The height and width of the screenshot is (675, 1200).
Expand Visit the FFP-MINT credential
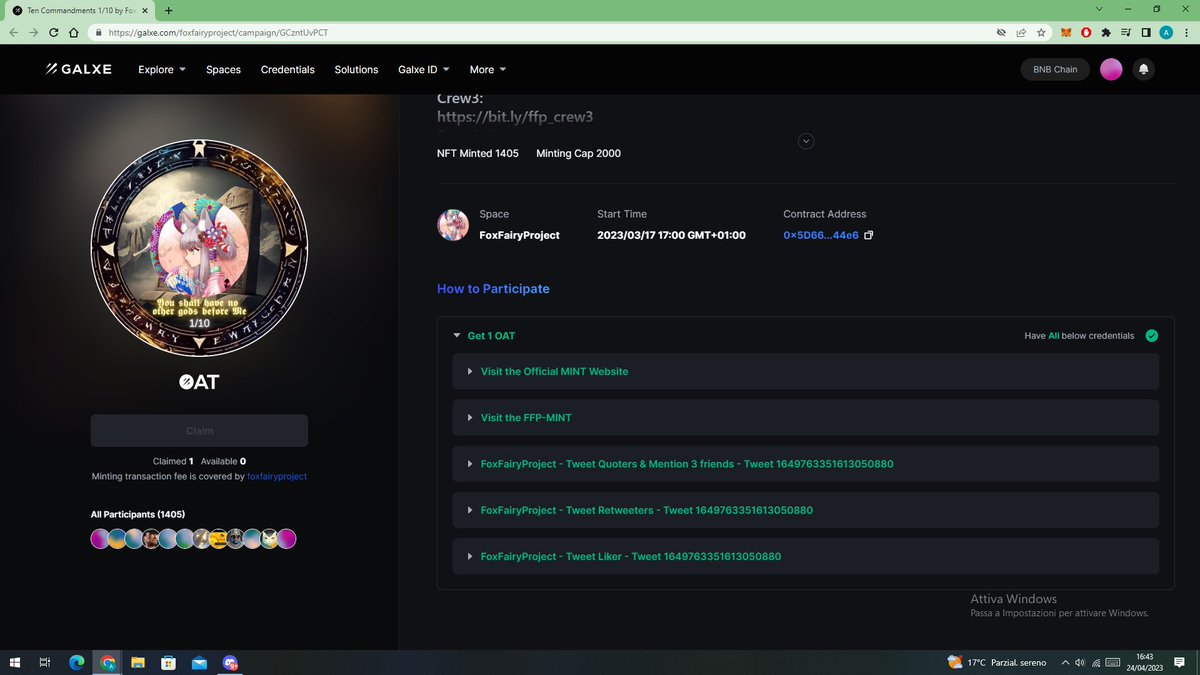[806, 417]
